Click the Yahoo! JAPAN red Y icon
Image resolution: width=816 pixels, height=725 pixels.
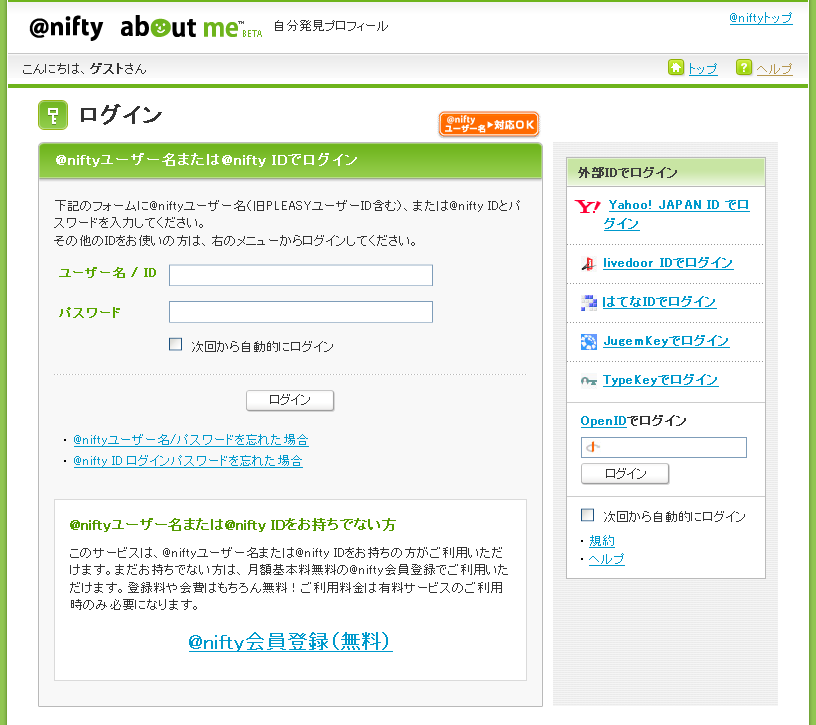(x=587, y=206)
